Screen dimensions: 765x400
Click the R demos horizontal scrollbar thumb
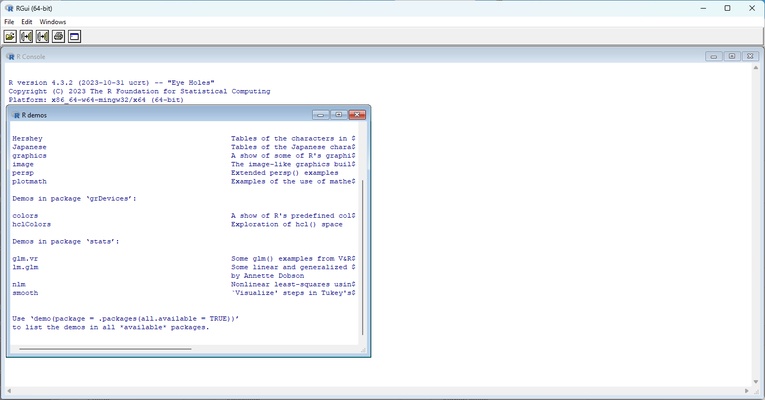[x=105, y=349]
